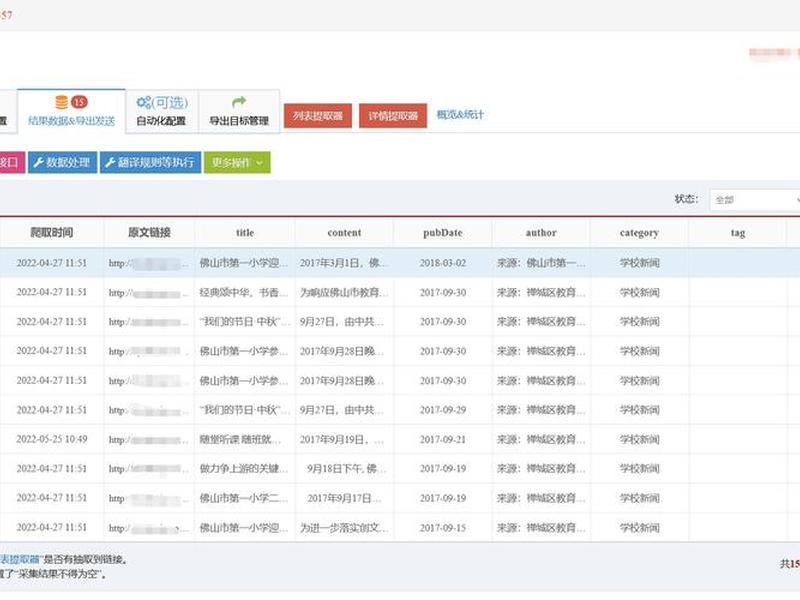Viewport: 800px width, 600px height.
Task: Open the 自动化配置 tab
Action: [x=162, y=111]
